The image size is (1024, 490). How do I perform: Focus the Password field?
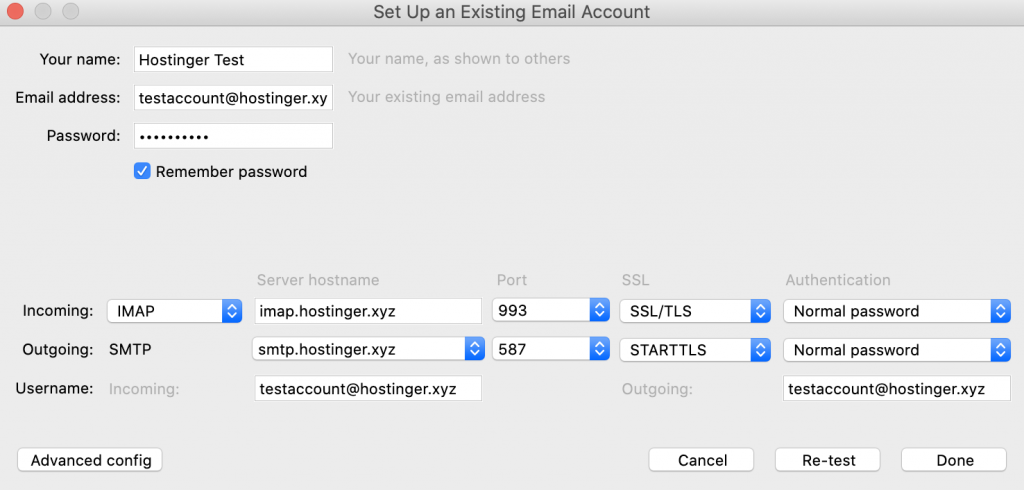[233, 136]
